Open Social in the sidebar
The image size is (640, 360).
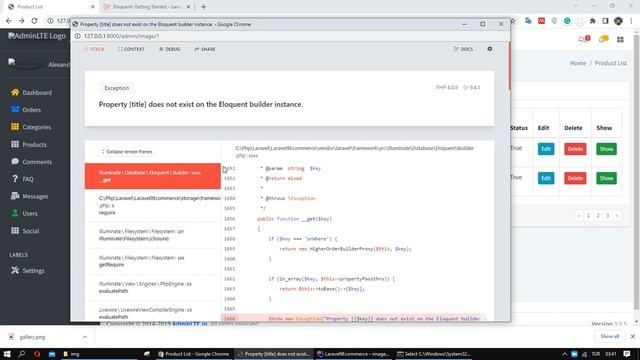pyautogui.click(x=25, y=231)
